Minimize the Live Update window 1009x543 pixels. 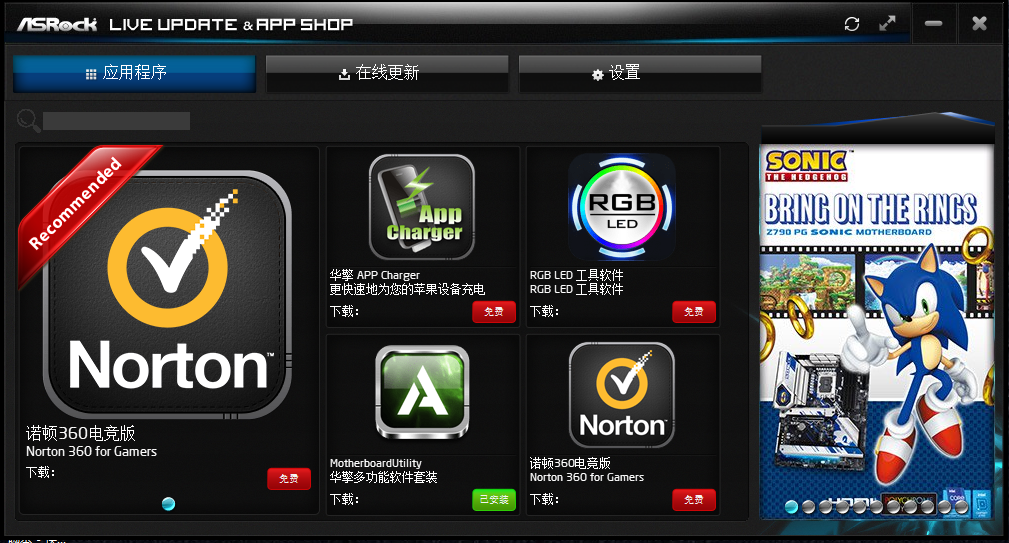(934, 24)
